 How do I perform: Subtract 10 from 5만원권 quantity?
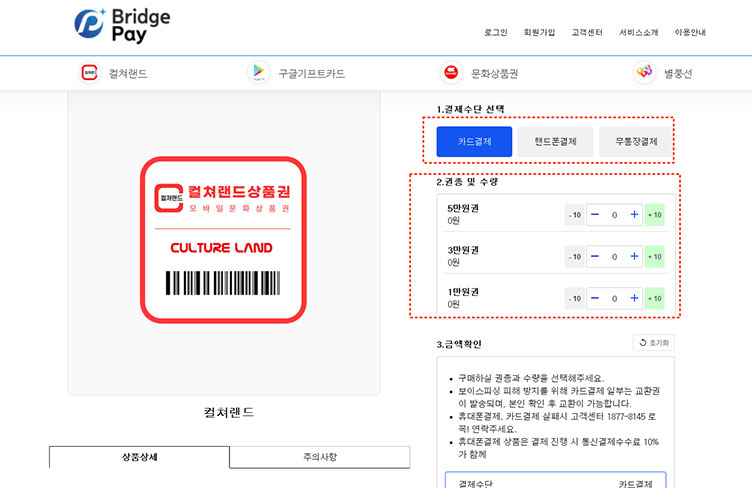[575, 215]
